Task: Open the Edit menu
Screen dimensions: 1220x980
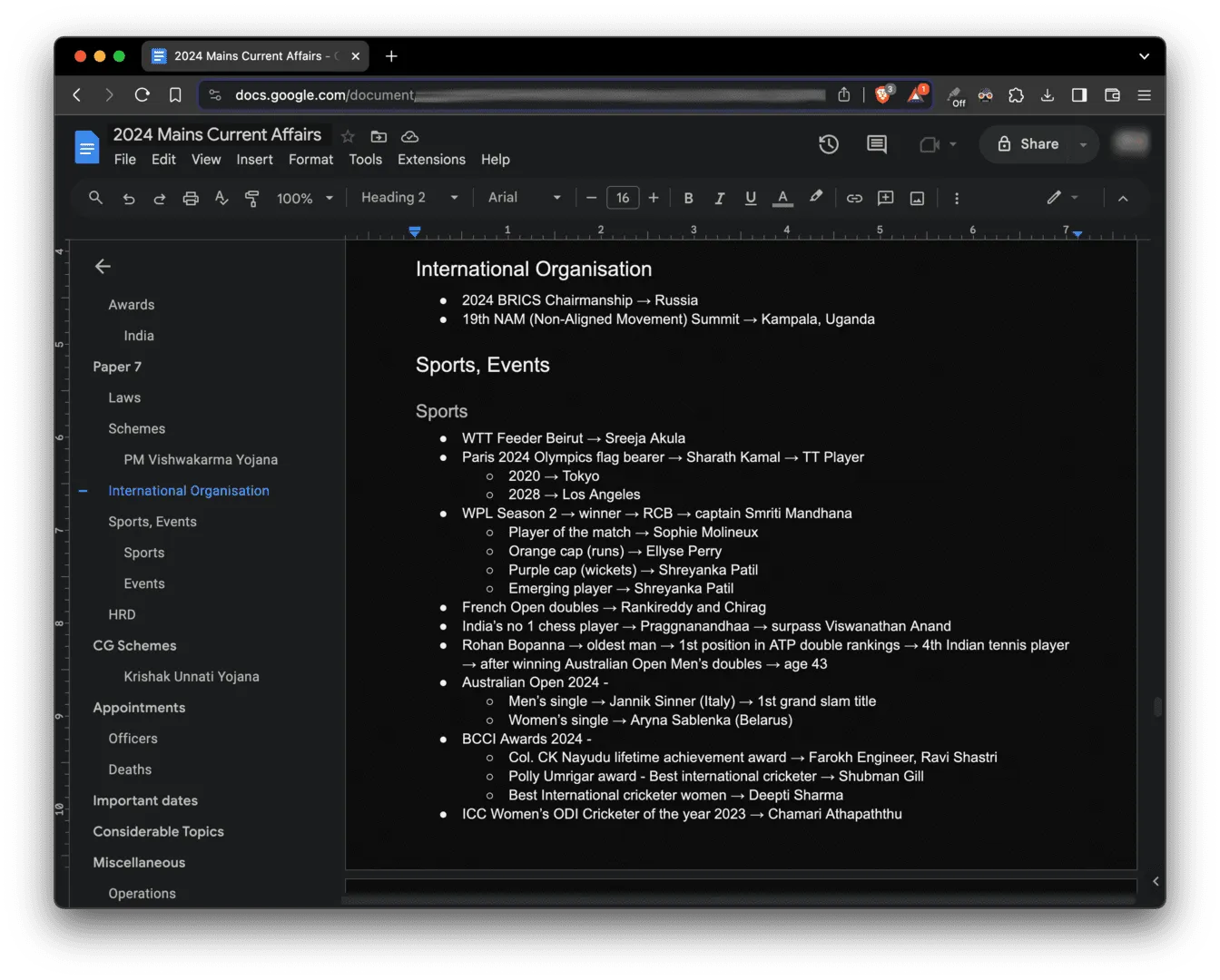Action: point(163,160)
